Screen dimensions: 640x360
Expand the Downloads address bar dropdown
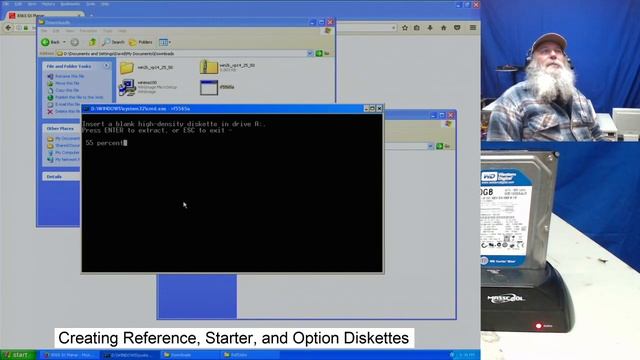(x=310, y=53)
